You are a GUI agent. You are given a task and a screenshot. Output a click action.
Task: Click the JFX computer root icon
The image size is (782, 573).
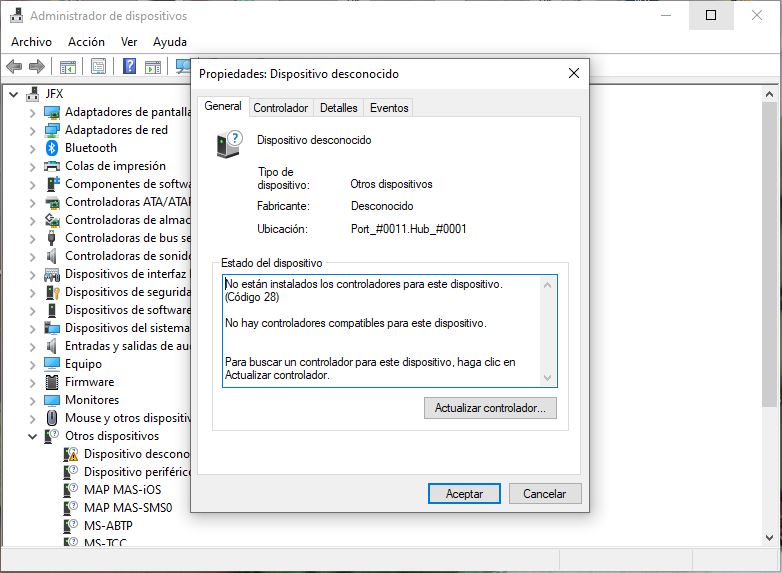[x=33, y=94]
